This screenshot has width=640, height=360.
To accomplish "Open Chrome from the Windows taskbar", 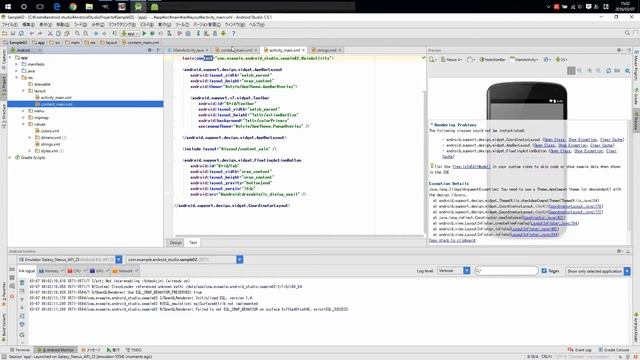I will 73,7.
